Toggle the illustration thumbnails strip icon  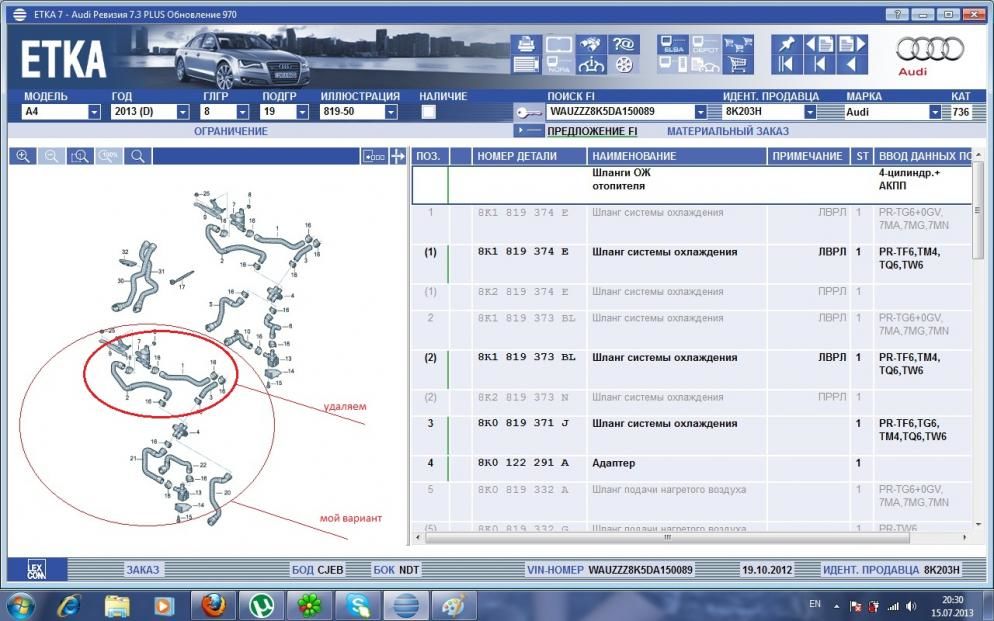[374, 156]
